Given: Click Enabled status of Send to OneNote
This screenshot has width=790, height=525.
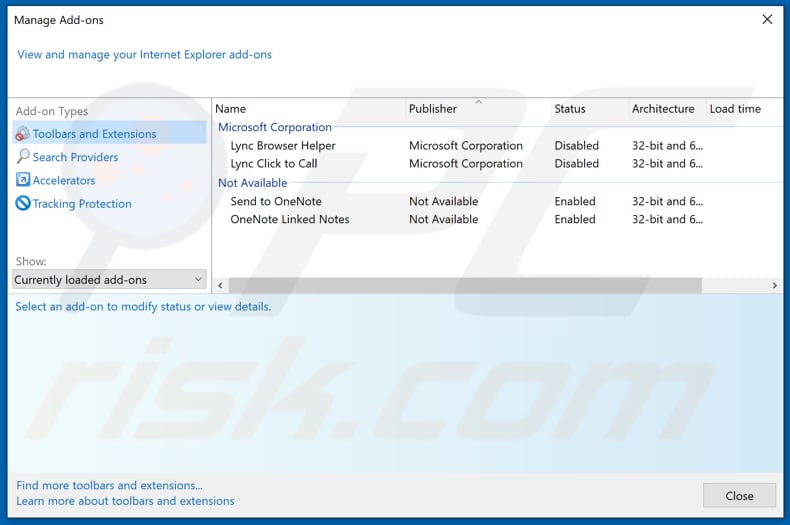Looking at the screenshot, I should pyautogui.click(x=575, y=201).
